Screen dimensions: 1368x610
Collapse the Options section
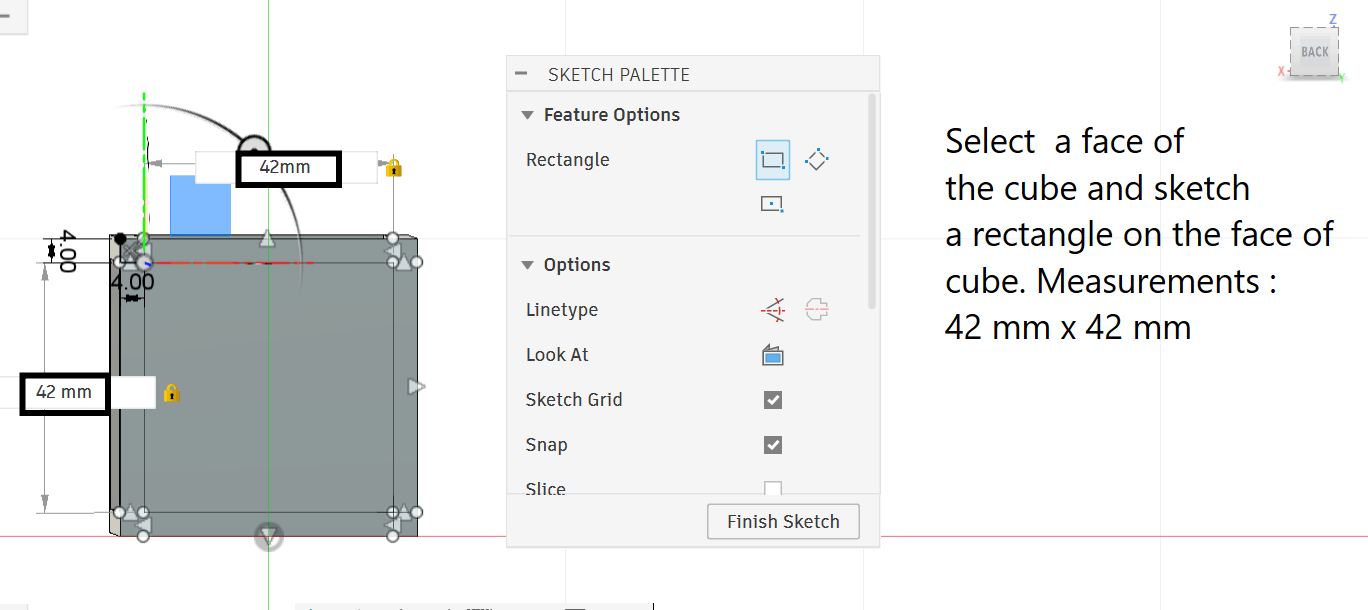click(x=528, y=265)
